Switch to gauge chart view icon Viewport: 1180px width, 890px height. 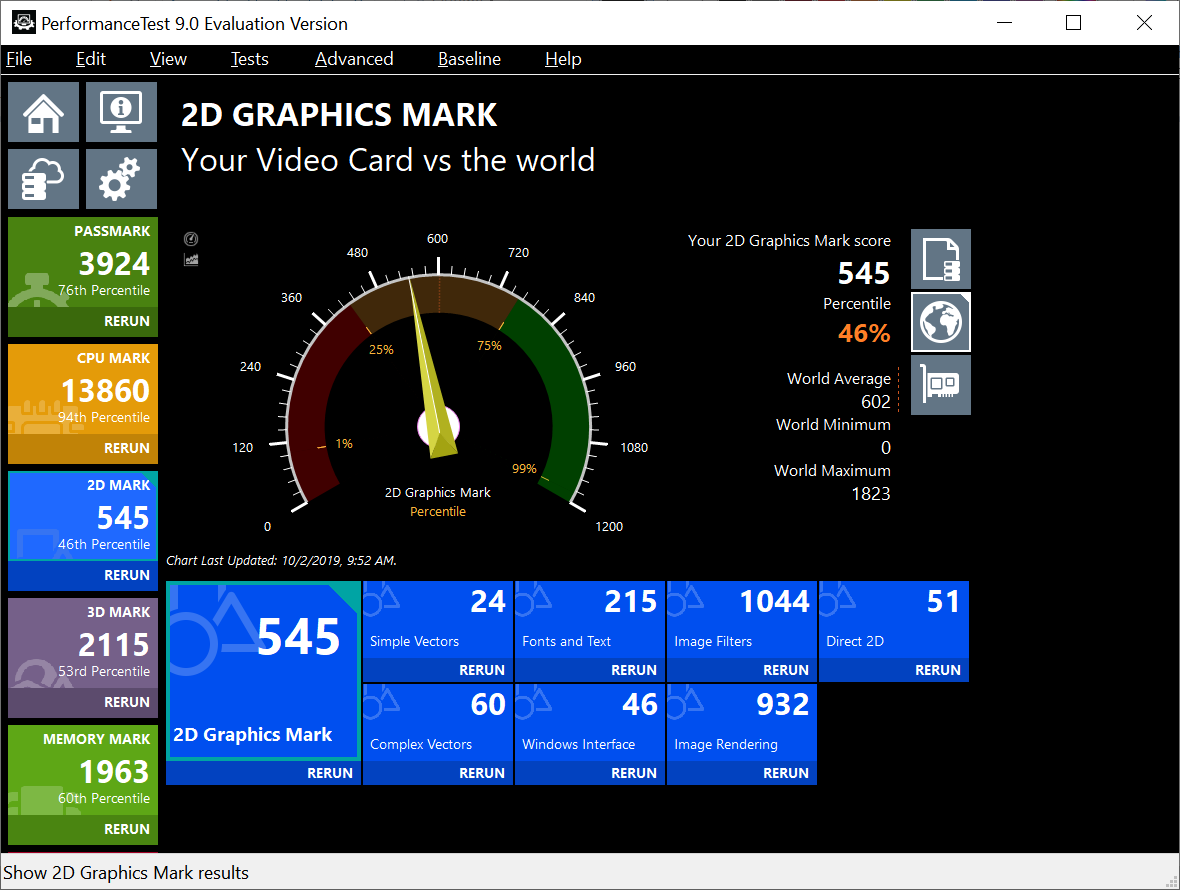point(191,239)
